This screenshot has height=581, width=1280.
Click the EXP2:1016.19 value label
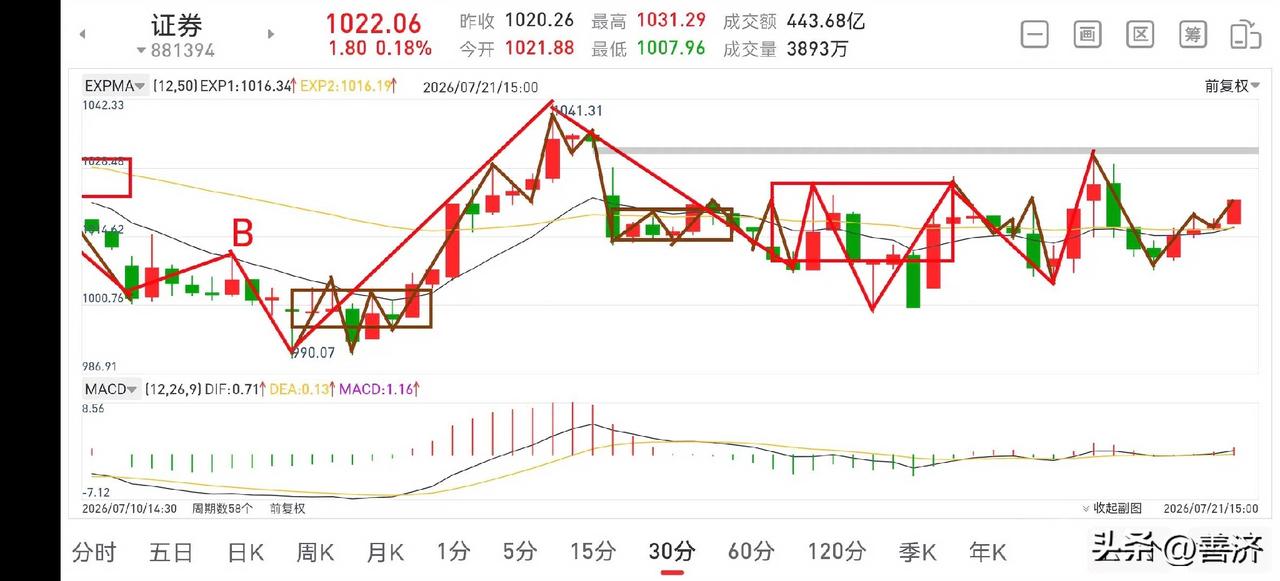click(x=349, y=87)
